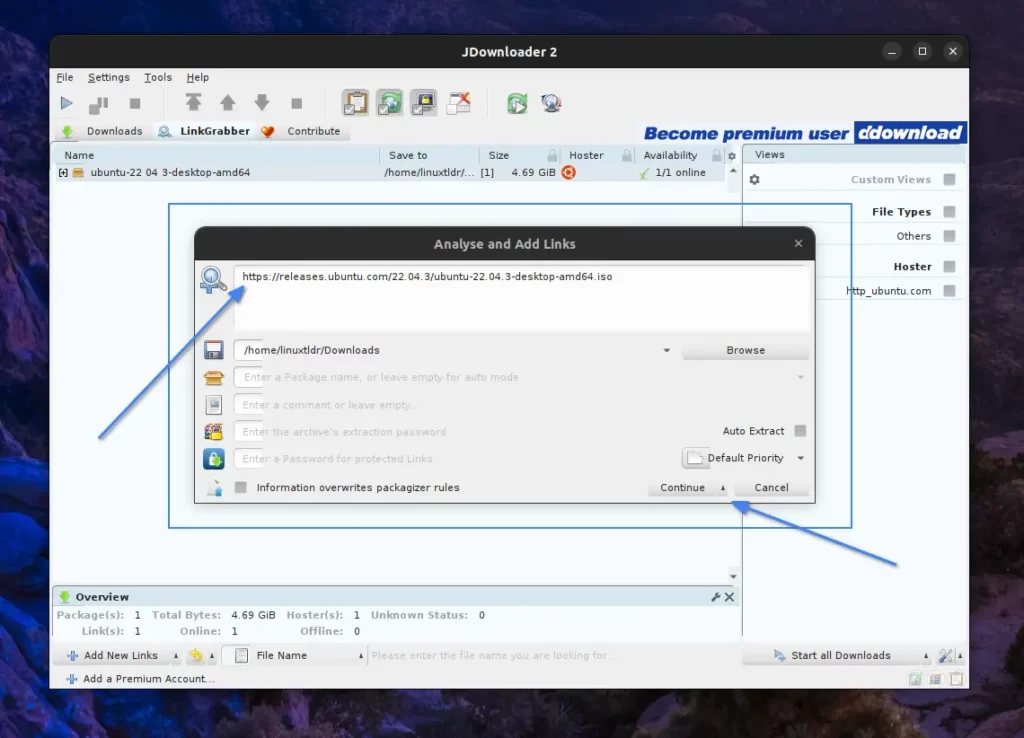Open the Help menu
This screenshot has height=738, width=1024.
tap(197, 77)
